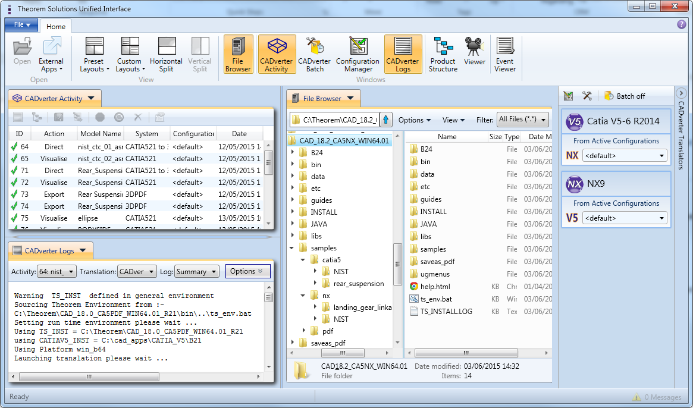Image resolution: width=693 pixels, height=408 pixels.
Task: Click the delete X icon in Activity toolbar
Action: coord(138,117)
